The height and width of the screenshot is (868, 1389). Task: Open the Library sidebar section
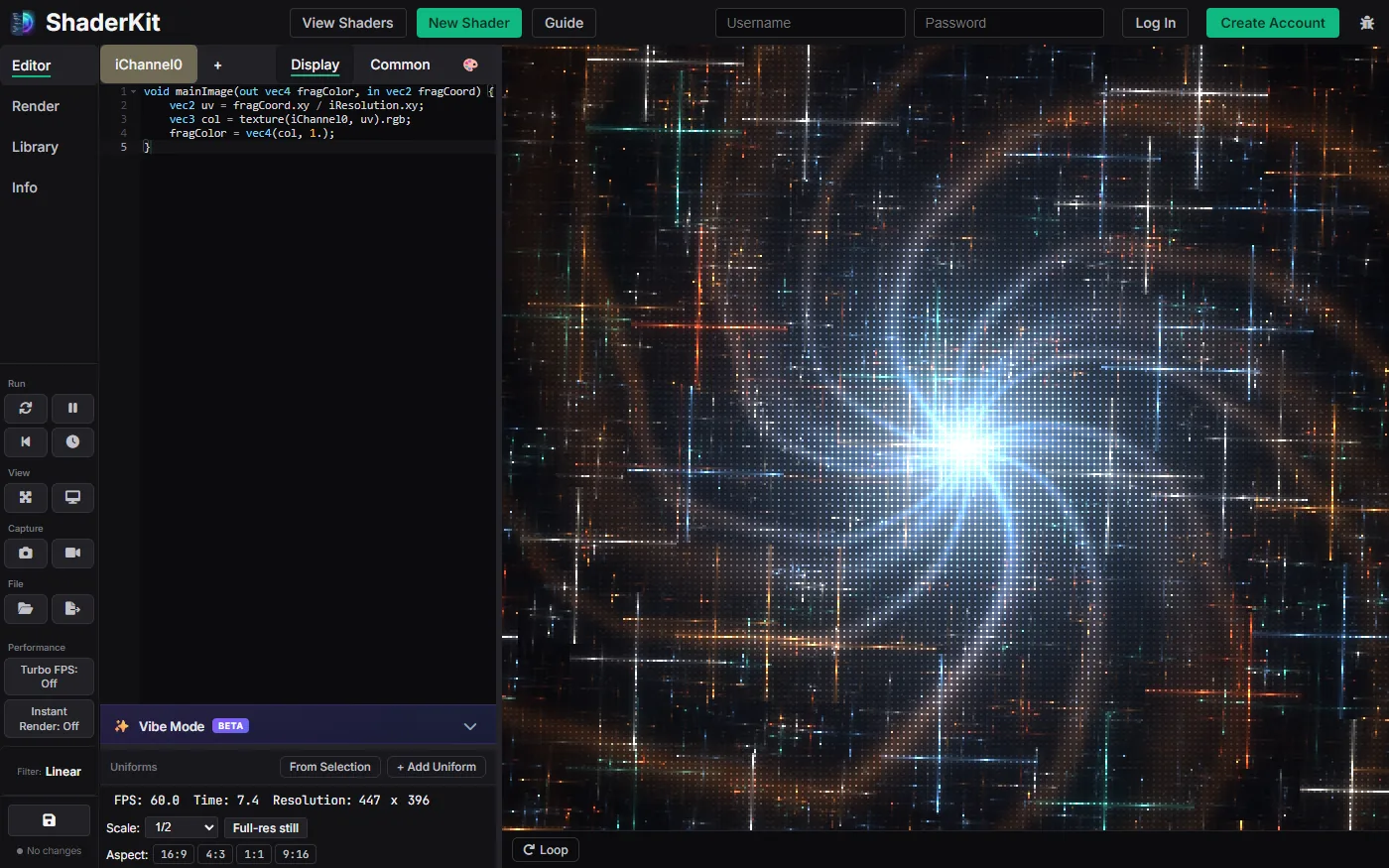click(35, 147)
